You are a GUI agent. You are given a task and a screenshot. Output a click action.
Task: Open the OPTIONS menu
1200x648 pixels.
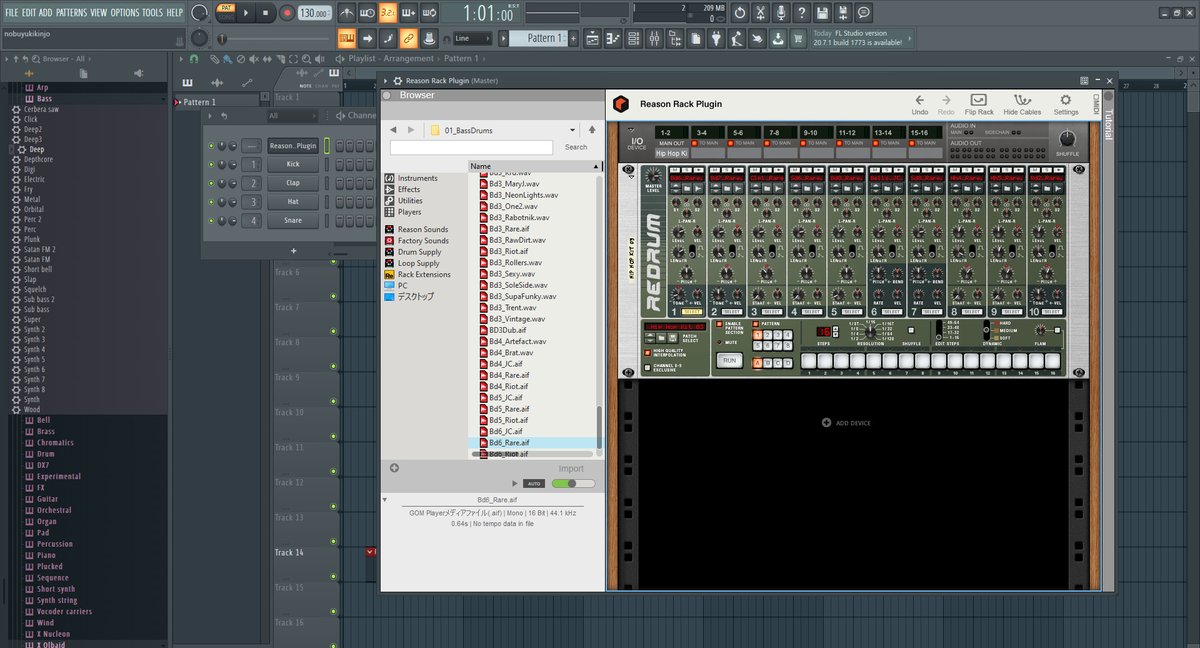click(x=125, y=12)
